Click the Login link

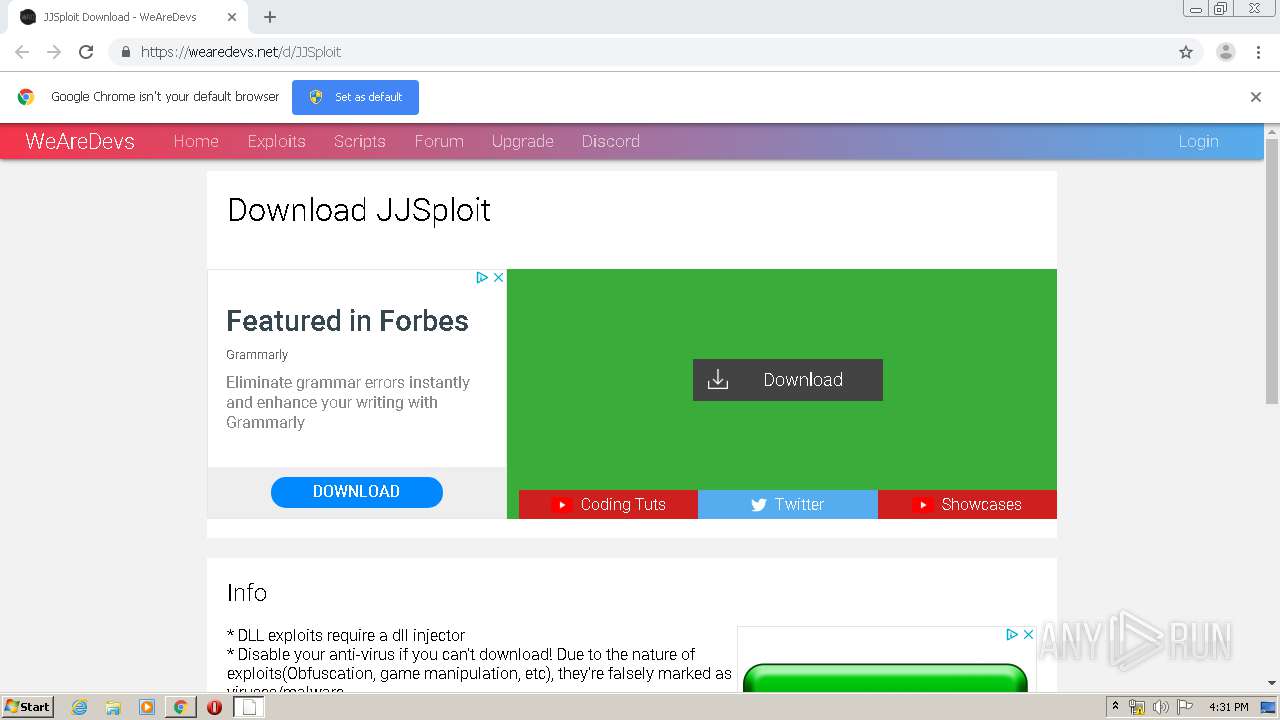1198,141
